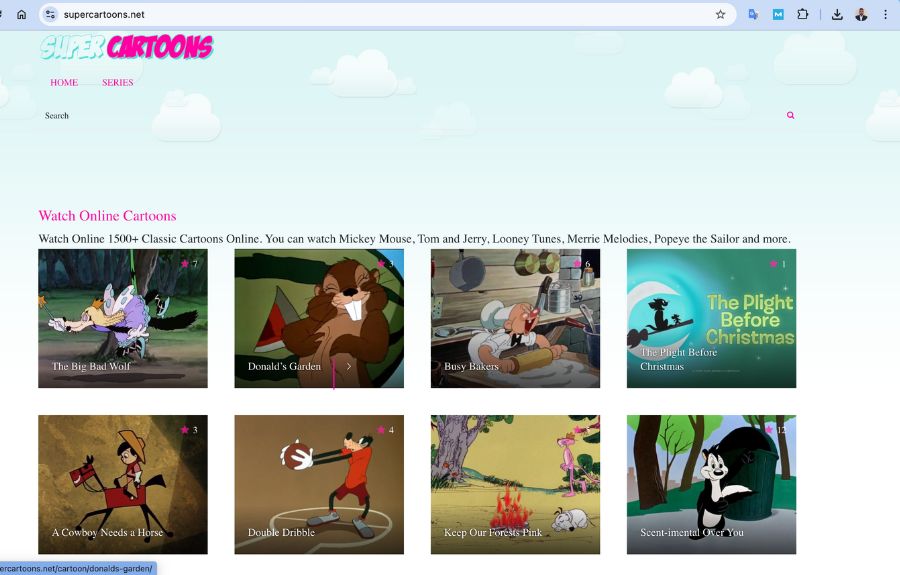Click the Super Cartoons logo
900x575 pixels.
(x=126, y=47)
